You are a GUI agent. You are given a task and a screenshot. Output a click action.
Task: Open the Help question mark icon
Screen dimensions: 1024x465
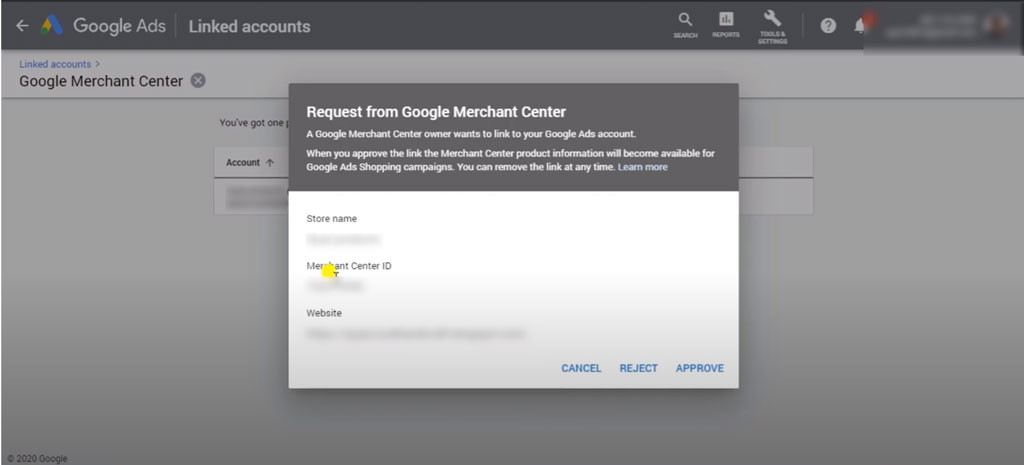(828, 26)
